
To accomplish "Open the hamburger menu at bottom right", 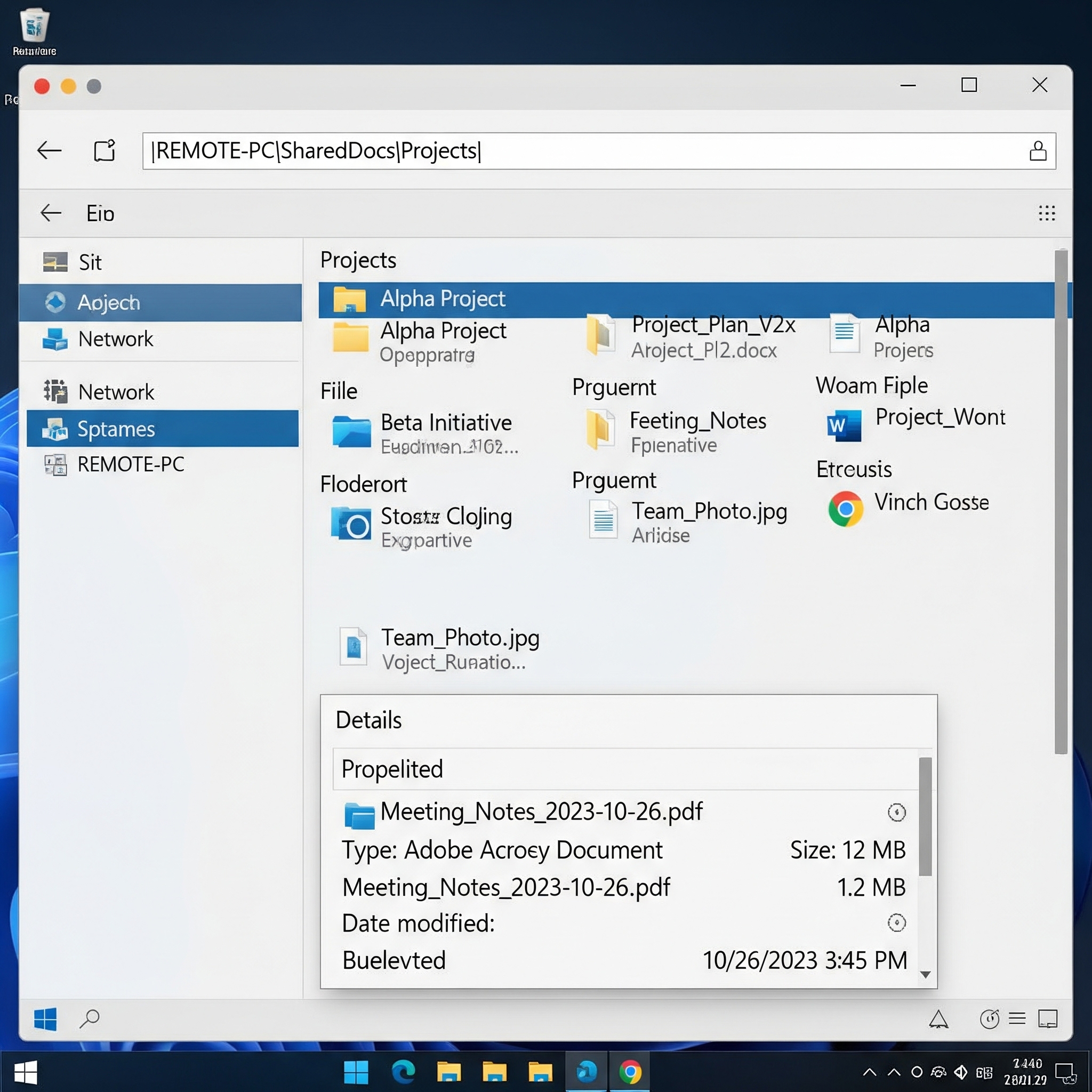I will click(1018, 1019).
